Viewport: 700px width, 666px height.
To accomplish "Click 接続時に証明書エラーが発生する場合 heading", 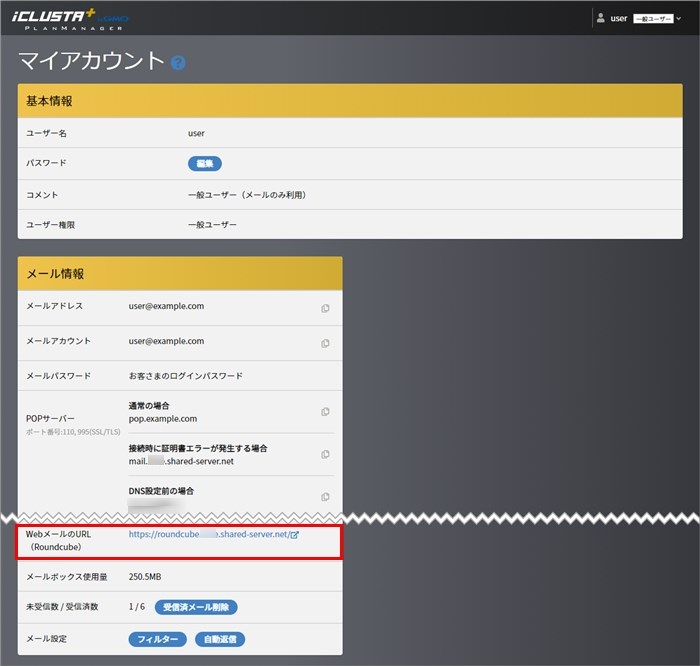I will [x=198, y=448].
